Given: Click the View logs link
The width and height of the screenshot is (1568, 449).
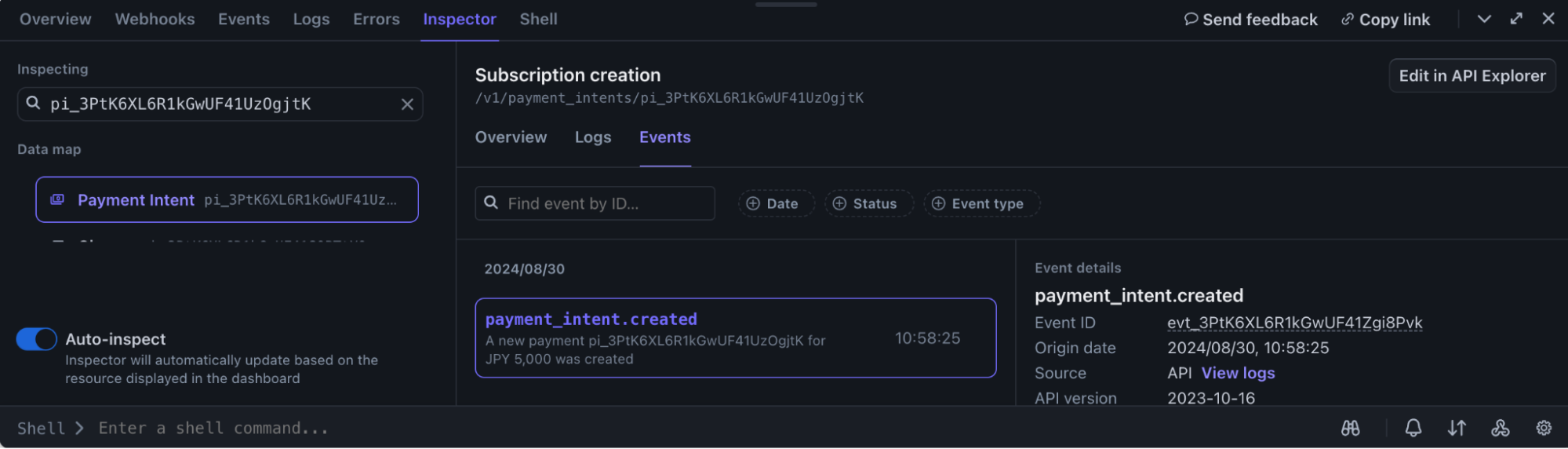Looking at the screenshot, I should pos(1238,374).
